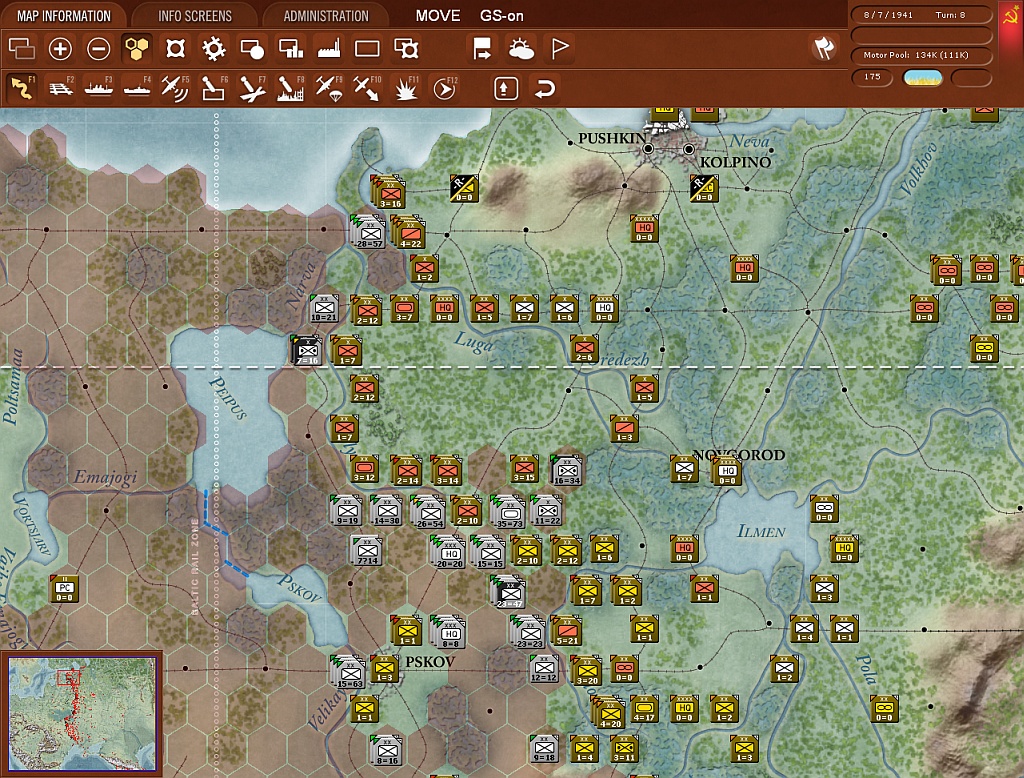Click the PUSHKIN city label

(x=612, y=138)
